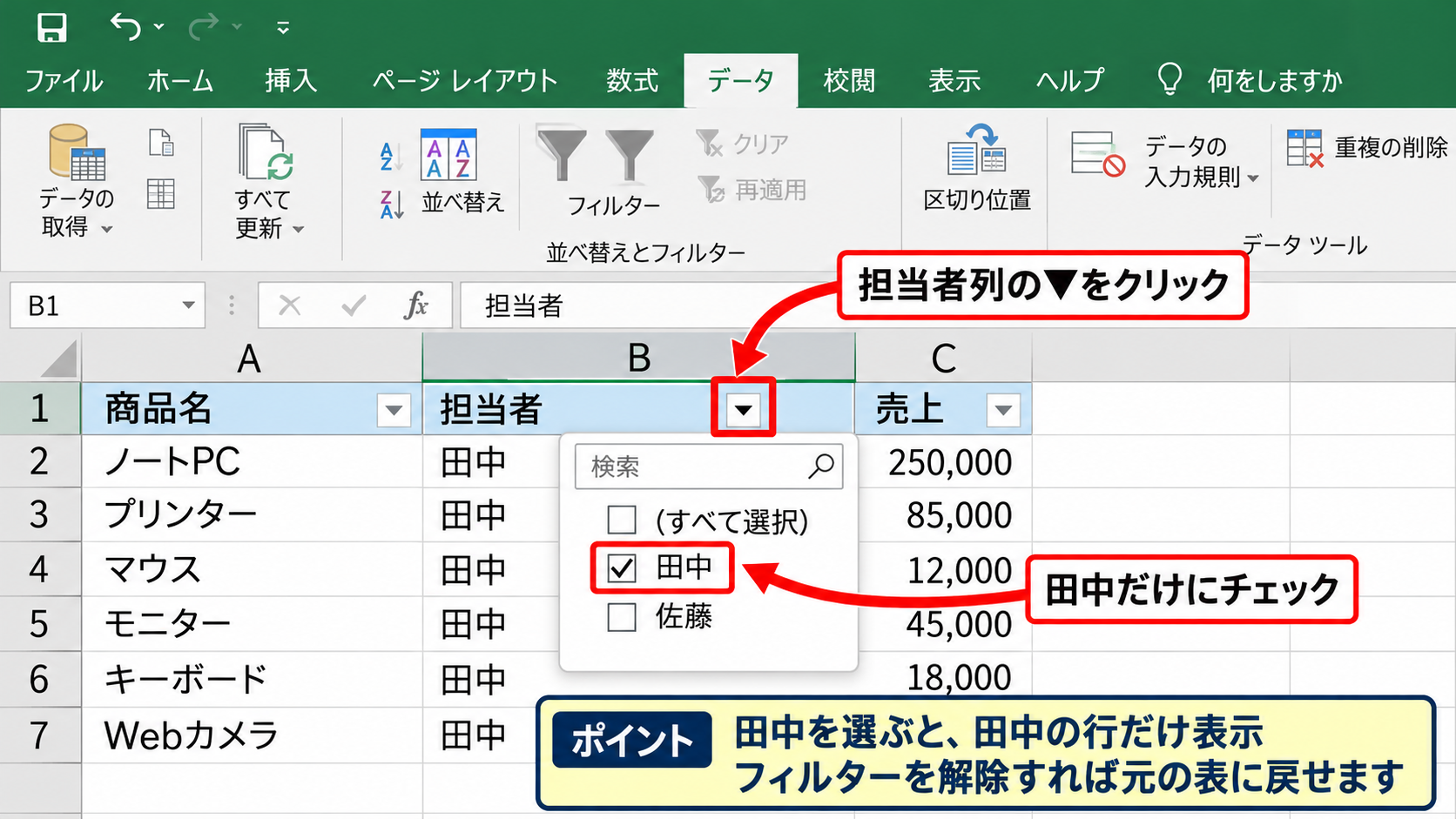Expand the データの入力規則 dropdown arrow
This screenshot has height=819, width=1456.
[x=1253, y=178]
